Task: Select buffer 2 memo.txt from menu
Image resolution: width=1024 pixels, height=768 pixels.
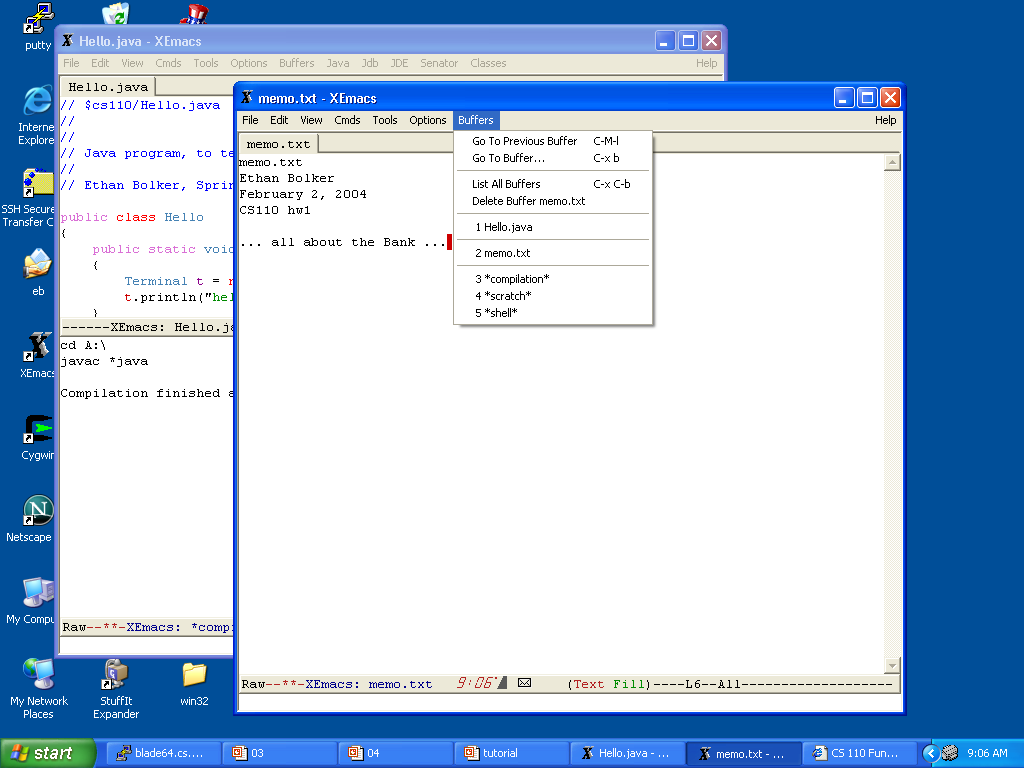Action: (552, 253)
